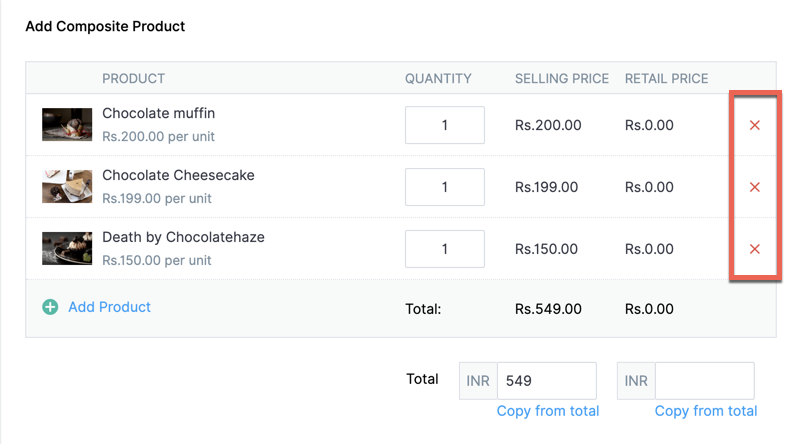The height and width of the screenshot is (444, 797).
Task: Click the green plus Add Product icon
Action: click(x=50, y=307)
